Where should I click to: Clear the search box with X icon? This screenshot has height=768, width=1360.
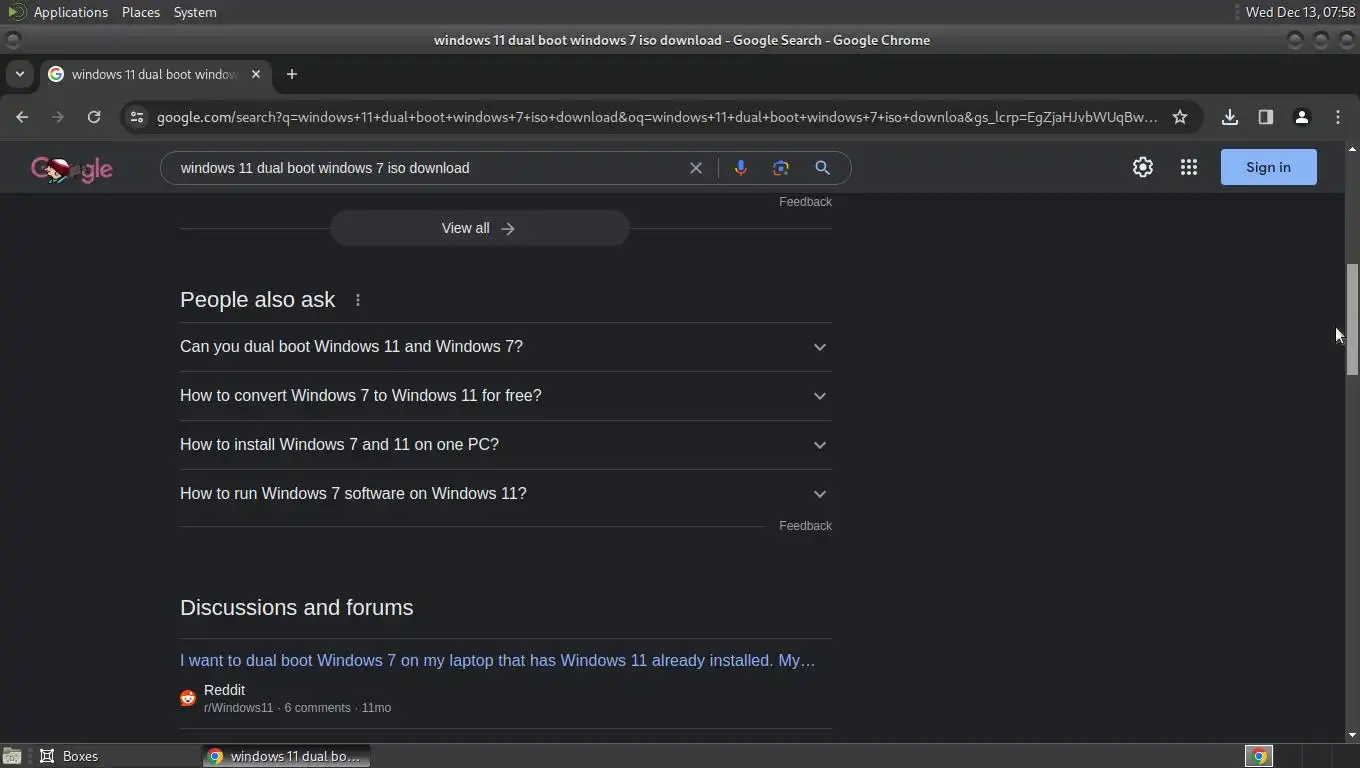(696, 168)
